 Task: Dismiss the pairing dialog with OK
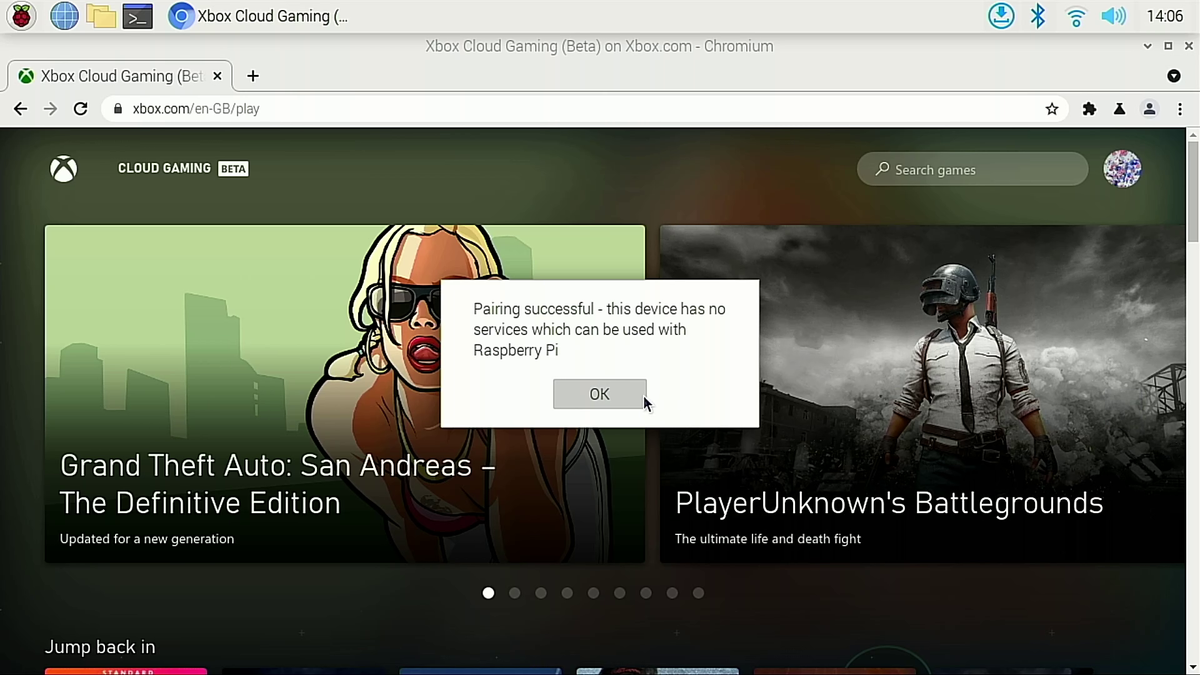pyautogui.click(x=599, y=393)
